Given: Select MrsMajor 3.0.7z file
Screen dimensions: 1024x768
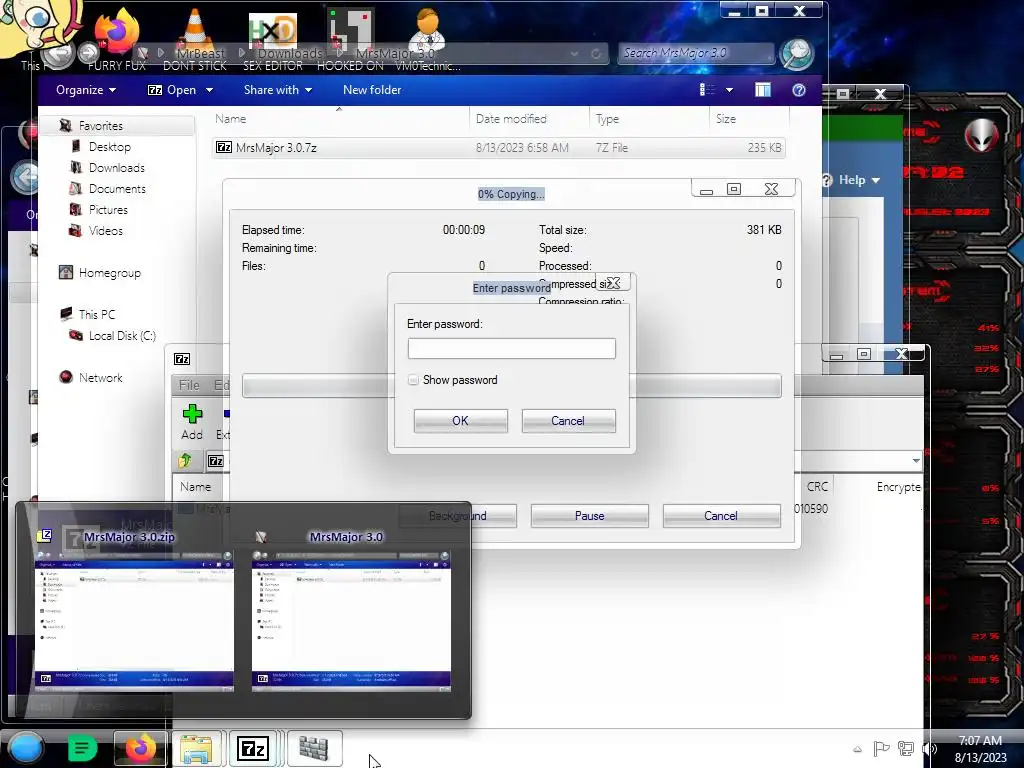Looking at the screenshot, I should pyautogui.click(x=499, y=148).
